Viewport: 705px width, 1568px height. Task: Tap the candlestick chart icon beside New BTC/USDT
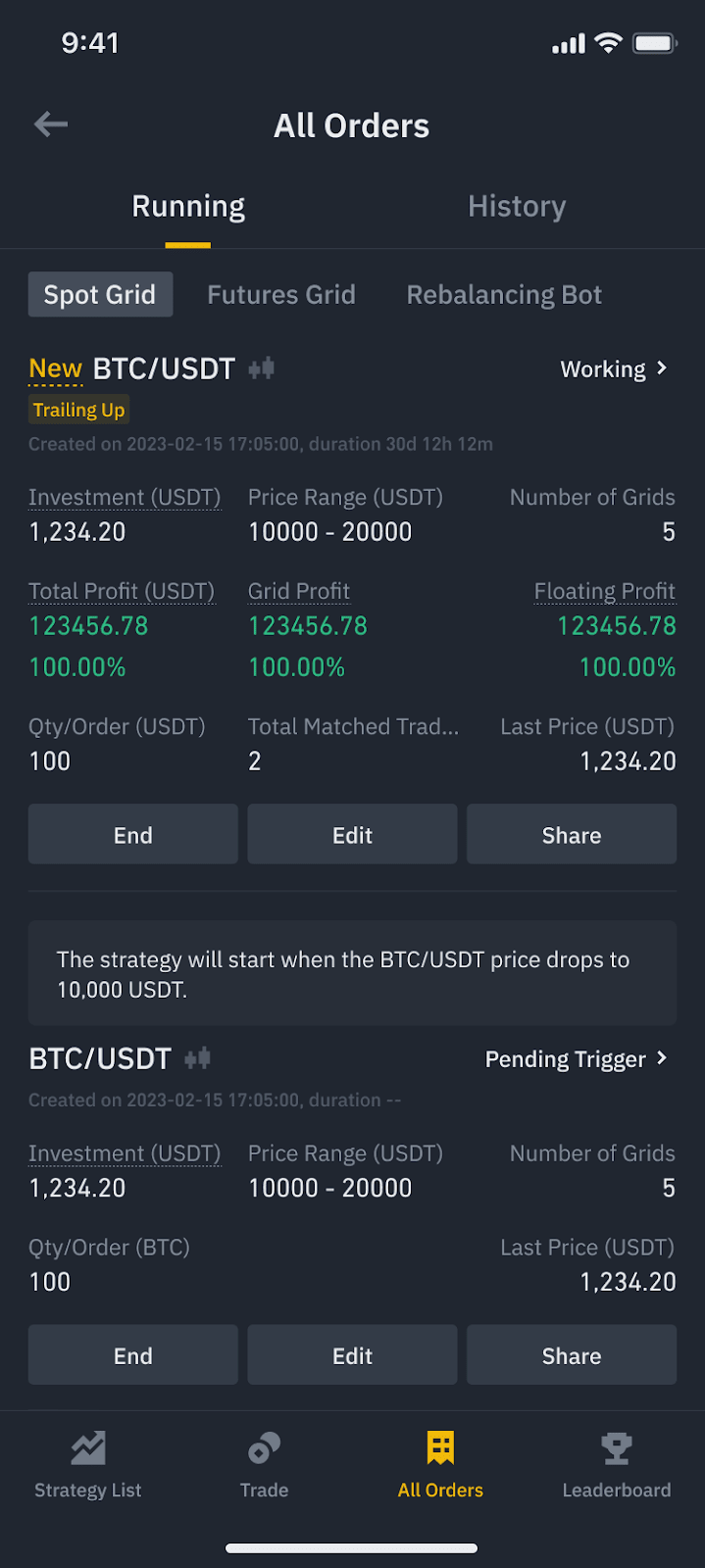pyautogui.click(x=262, y=368)
